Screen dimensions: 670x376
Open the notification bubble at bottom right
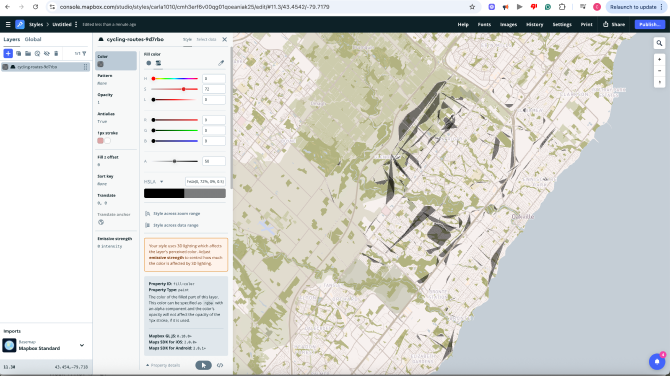pos(657,361)
